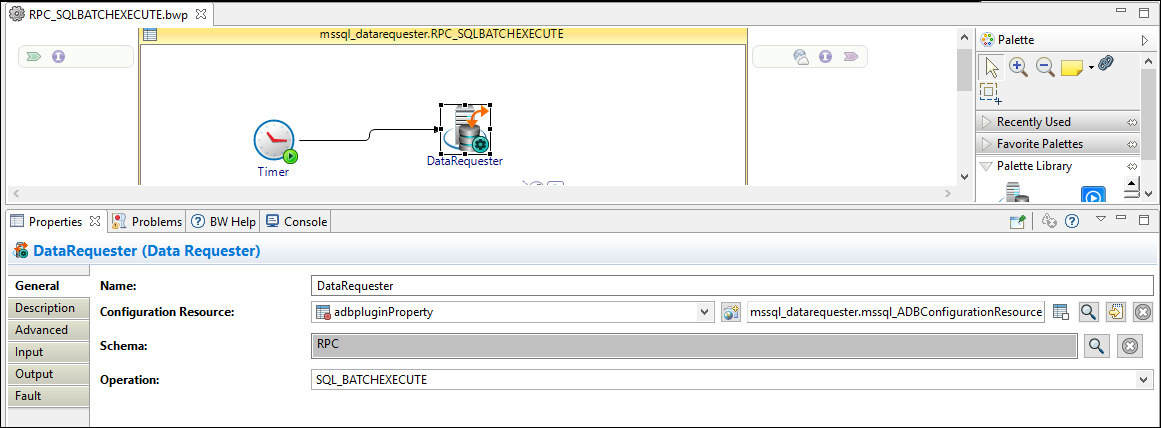Click the Timer activity icon on the canvas

tap(275, 143)
